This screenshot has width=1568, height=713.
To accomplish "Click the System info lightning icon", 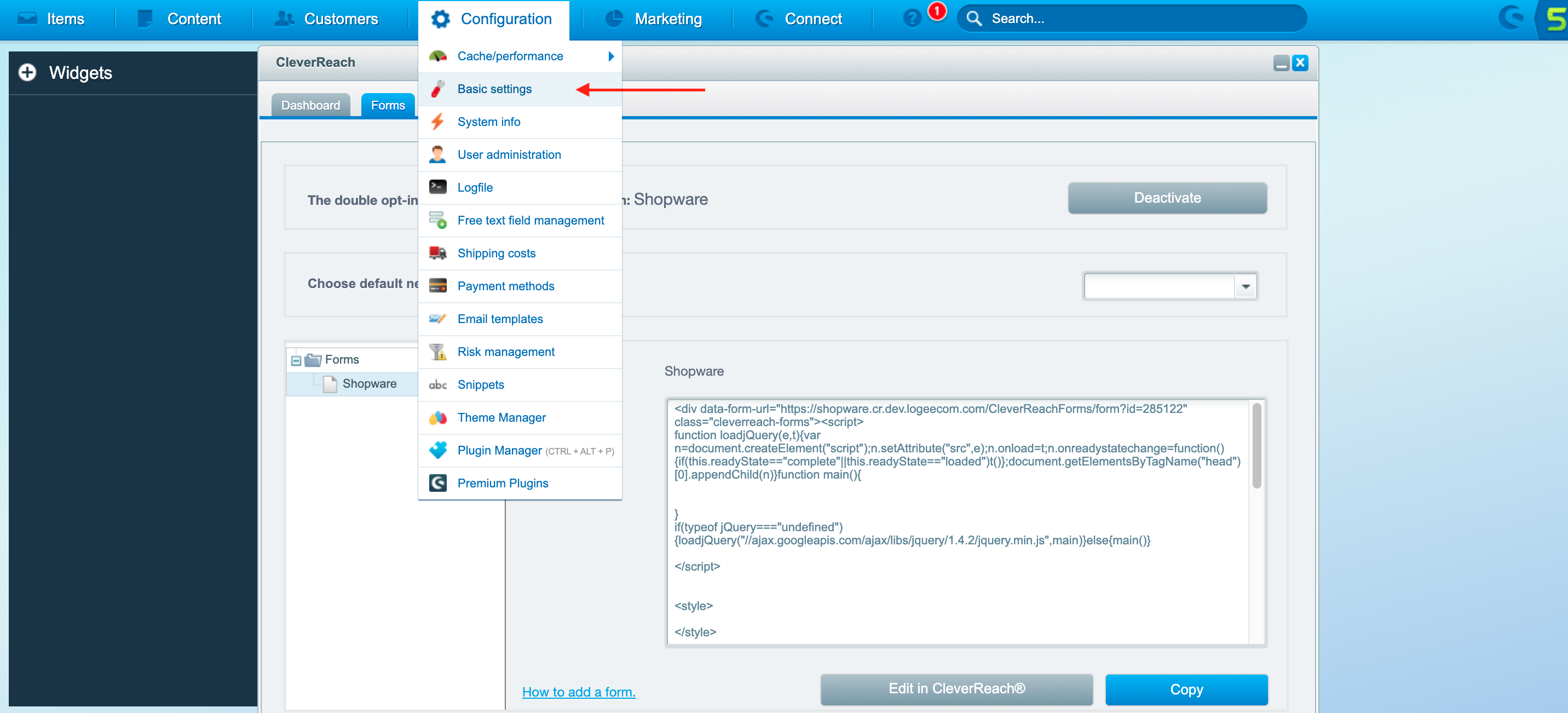I will pyautogui.click(x=437, y=122).
